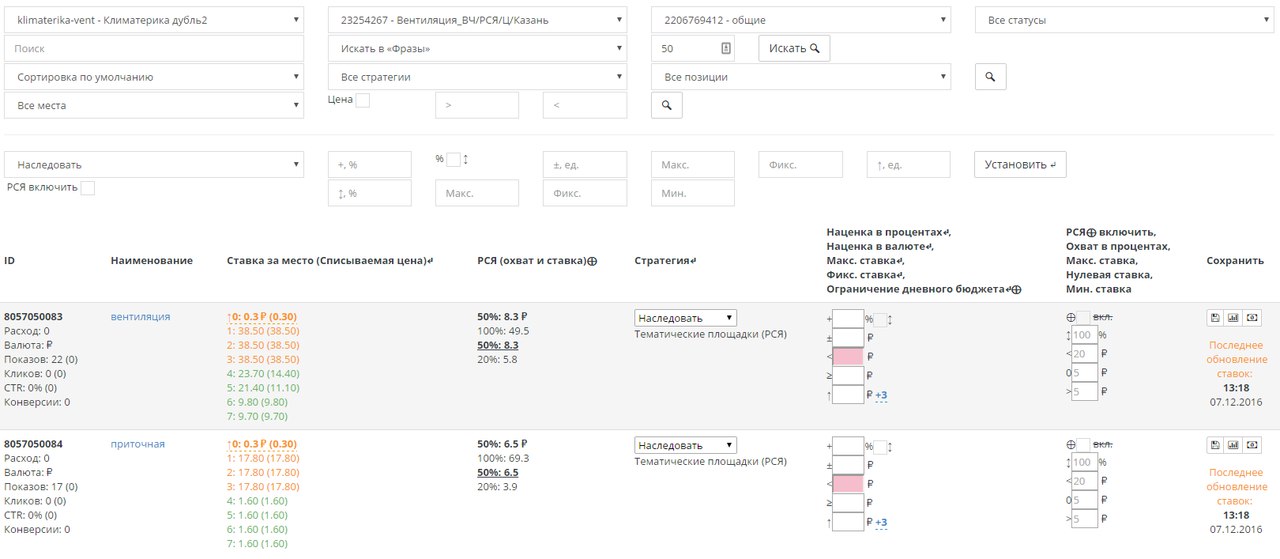Click the save icon for keyword вентиляция
1280x559 pixels.
tap(1215, 318)
